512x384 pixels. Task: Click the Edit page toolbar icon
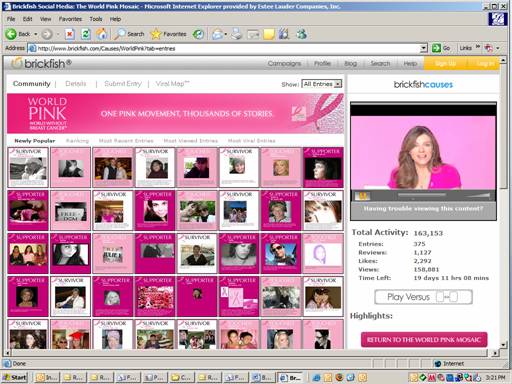coord(253,34)
